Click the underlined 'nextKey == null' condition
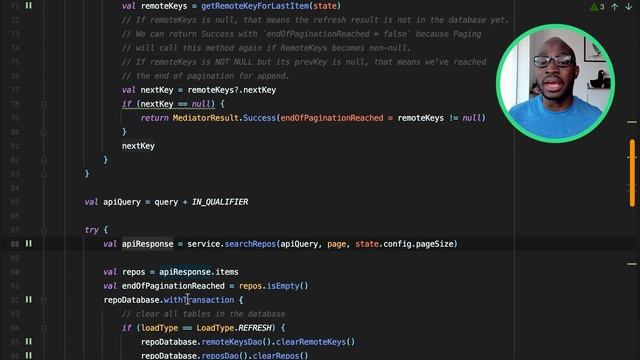Image resolution: width=640 pixels, height=360 pixels. pos(175,104)
